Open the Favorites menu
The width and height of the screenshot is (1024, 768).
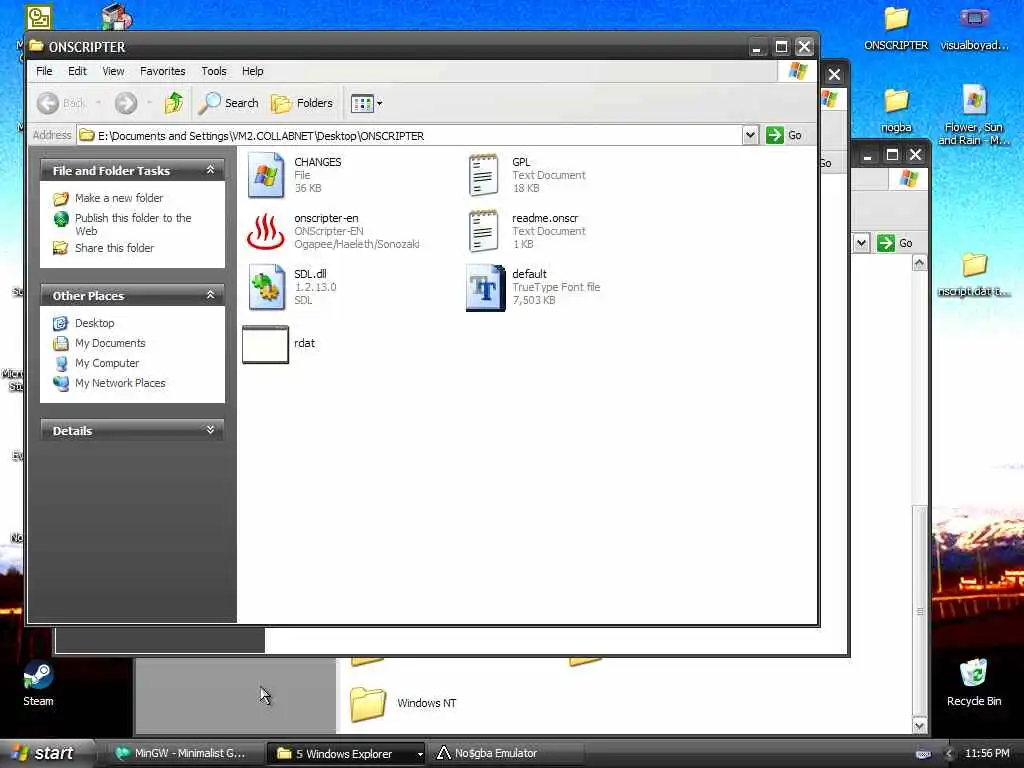click(163, 71)
